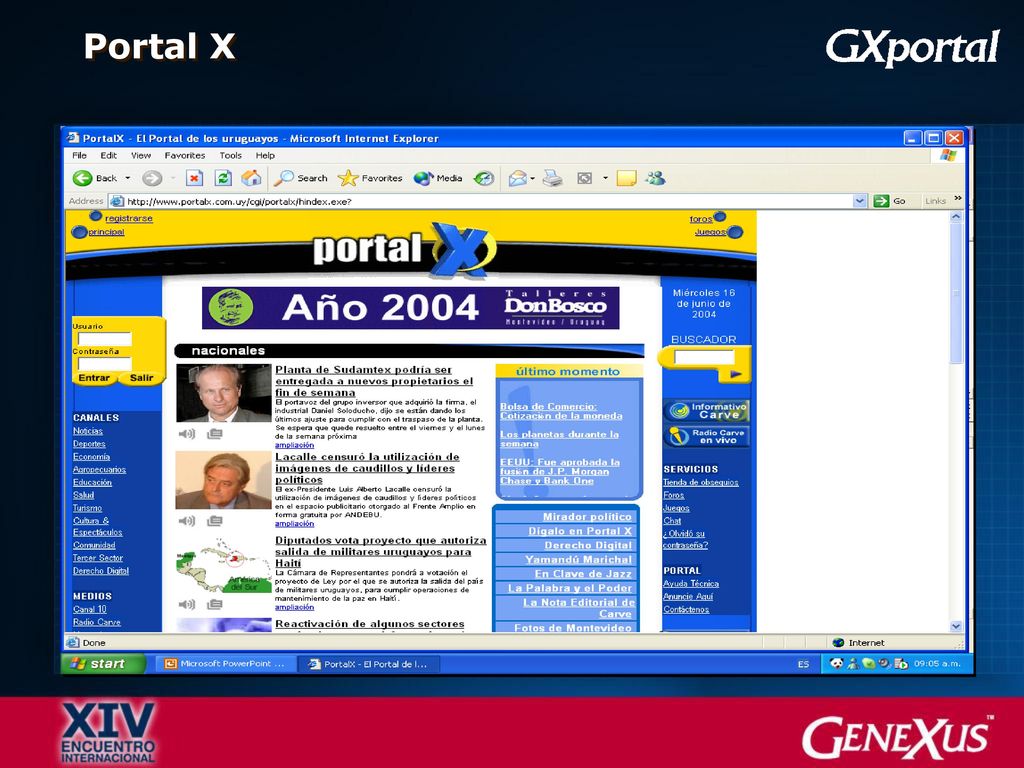Click the Internet zone globe in status bar
The height and width of the screenshot is (768, 1024).
[x=839, y=643]
